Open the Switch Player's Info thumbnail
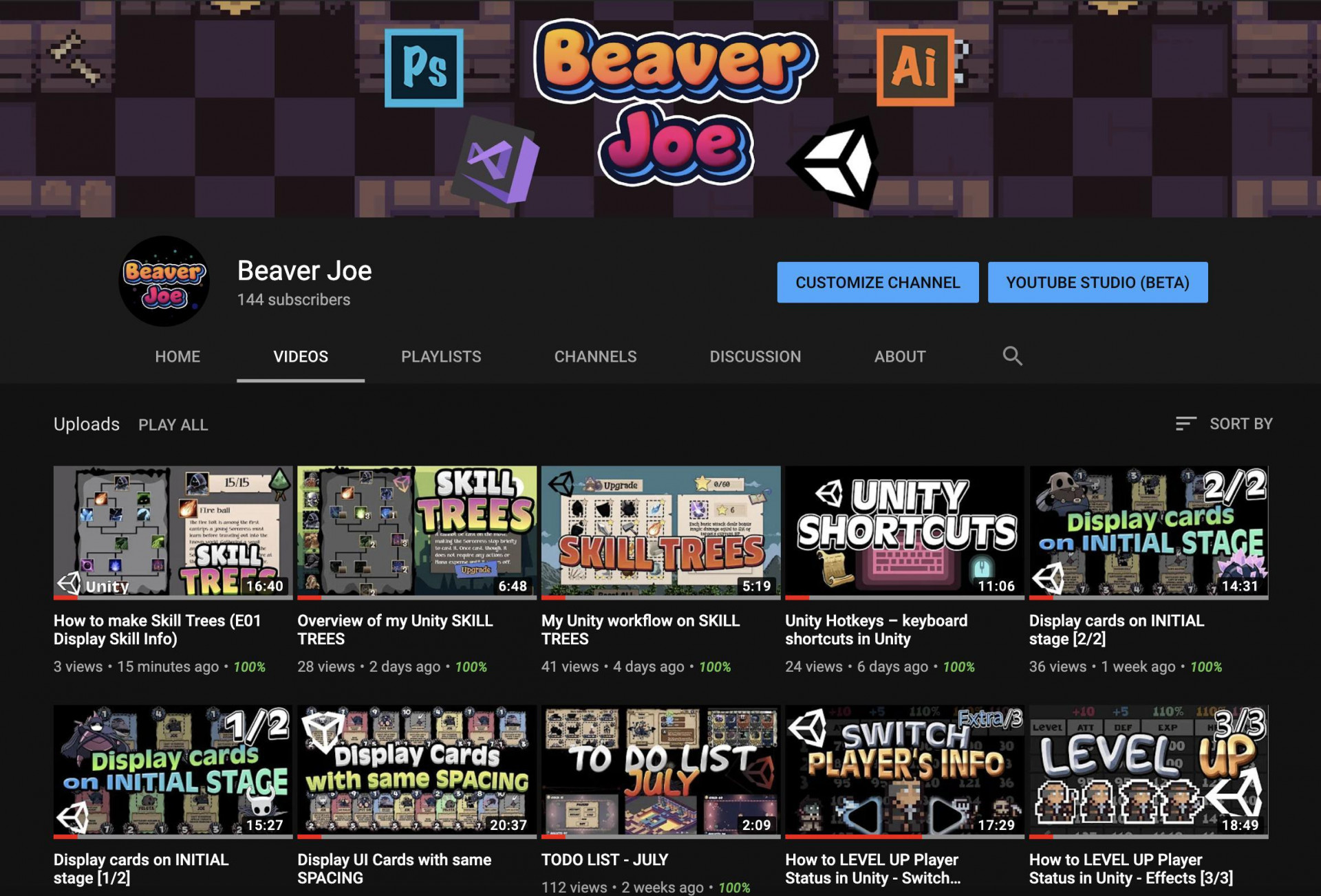This screenshot has width=1321, height=896. pos(905,770)
